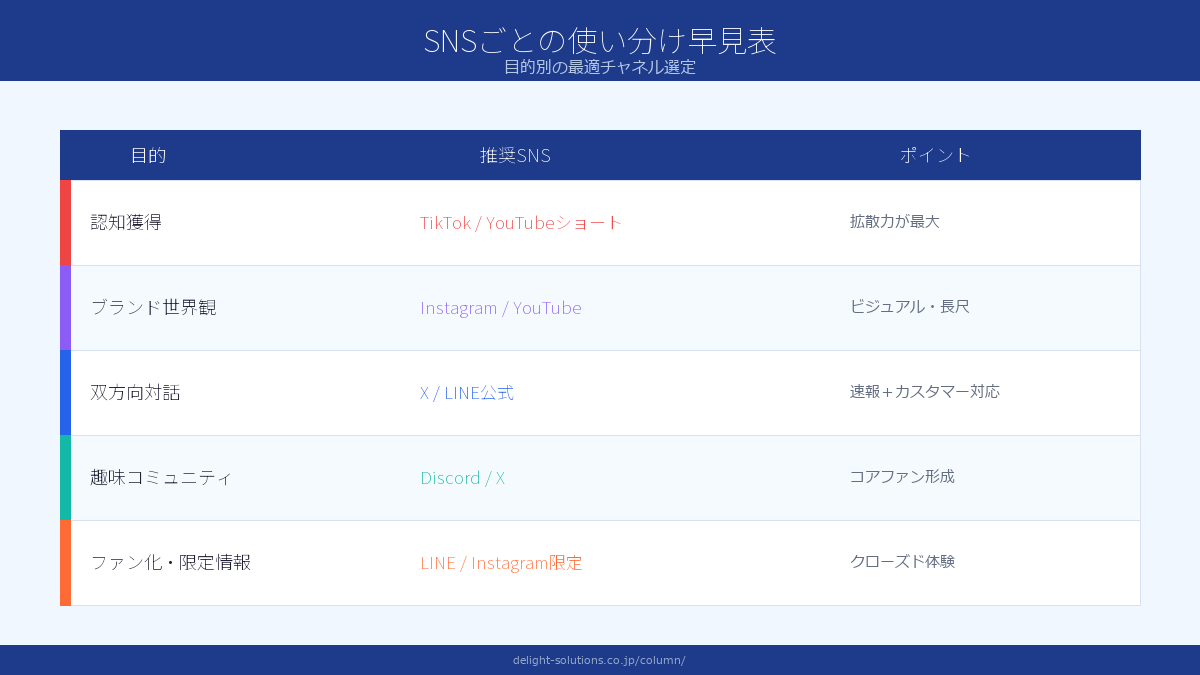Viewport: 1200px width, 675px height.
Task: Click the 'ポイント' column header
Action: tap(935, 155)
